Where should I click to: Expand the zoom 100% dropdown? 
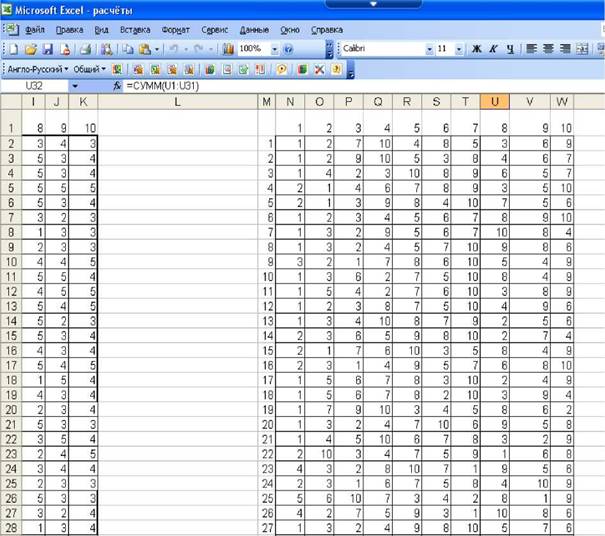(x=275, y=49)
